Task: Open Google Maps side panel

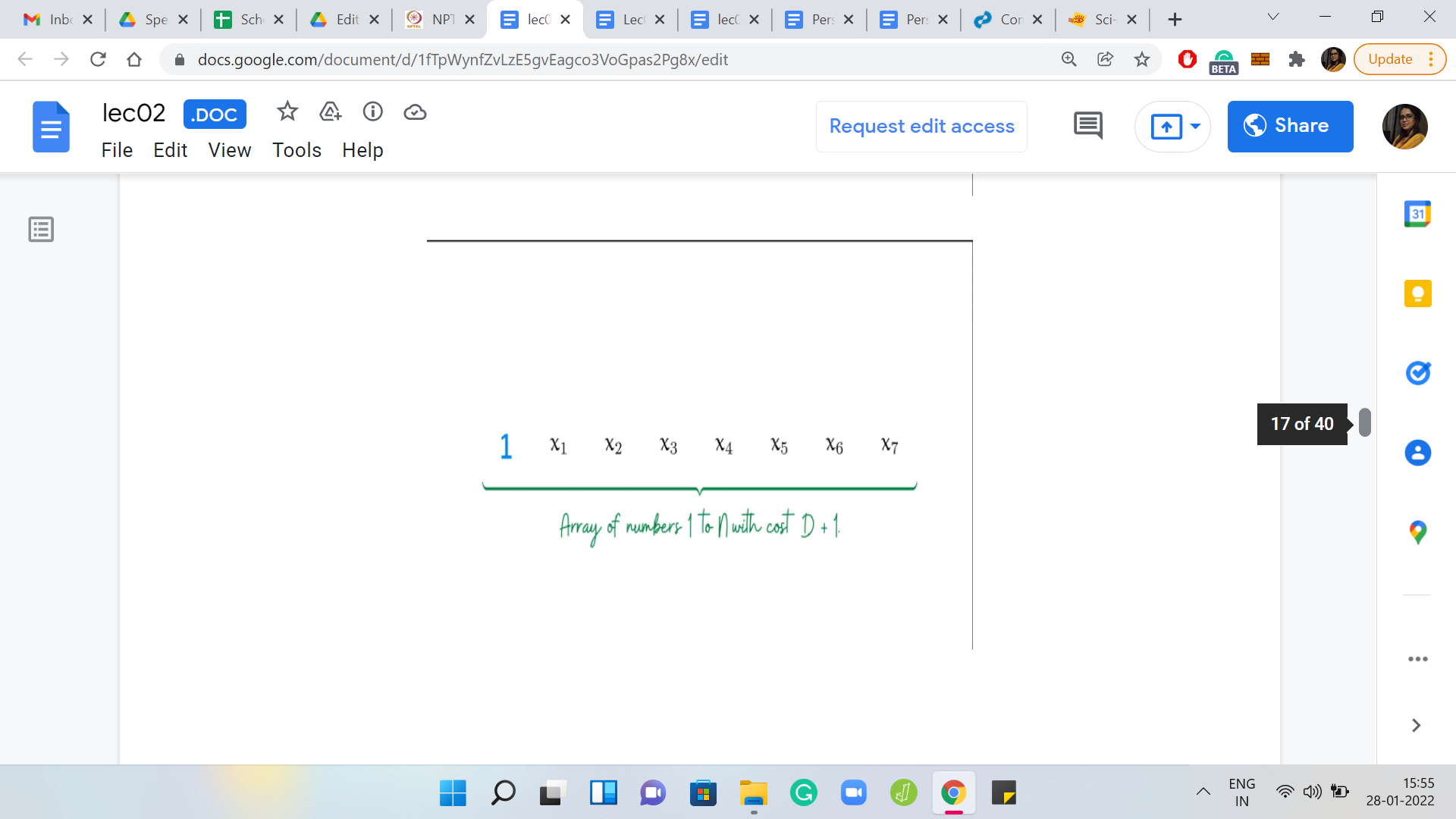Action: (x=1417, y=532)
